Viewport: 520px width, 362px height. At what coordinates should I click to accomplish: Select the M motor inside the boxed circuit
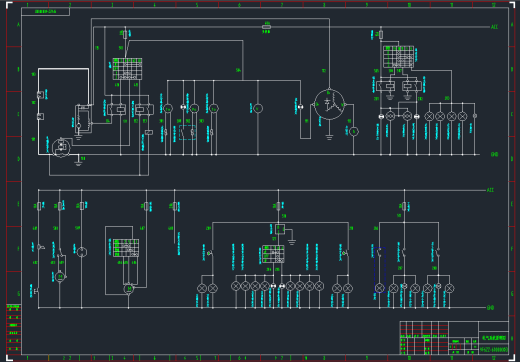point(129,288)
